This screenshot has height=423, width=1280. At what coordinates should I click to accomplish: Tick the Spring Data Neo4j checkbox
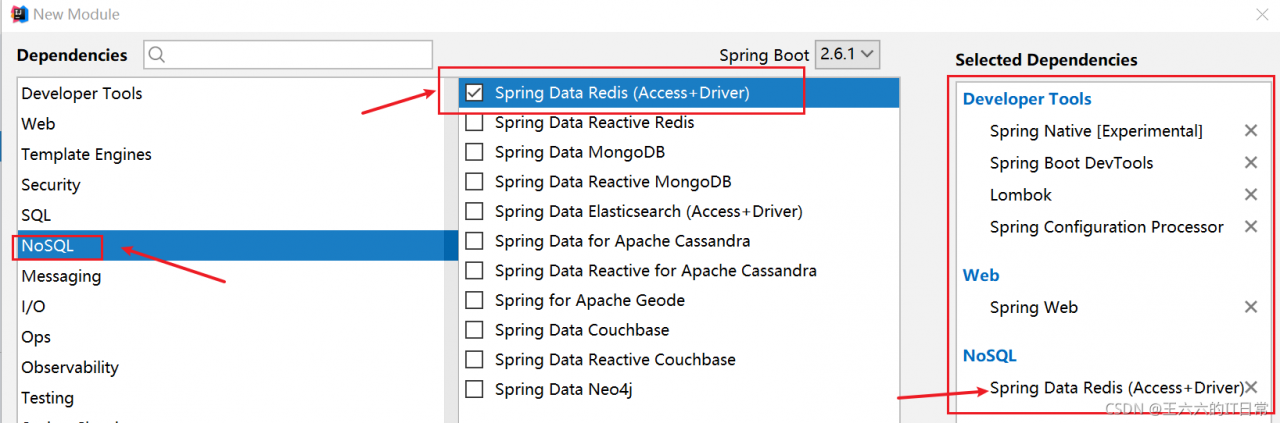click(x=475, y=389)
